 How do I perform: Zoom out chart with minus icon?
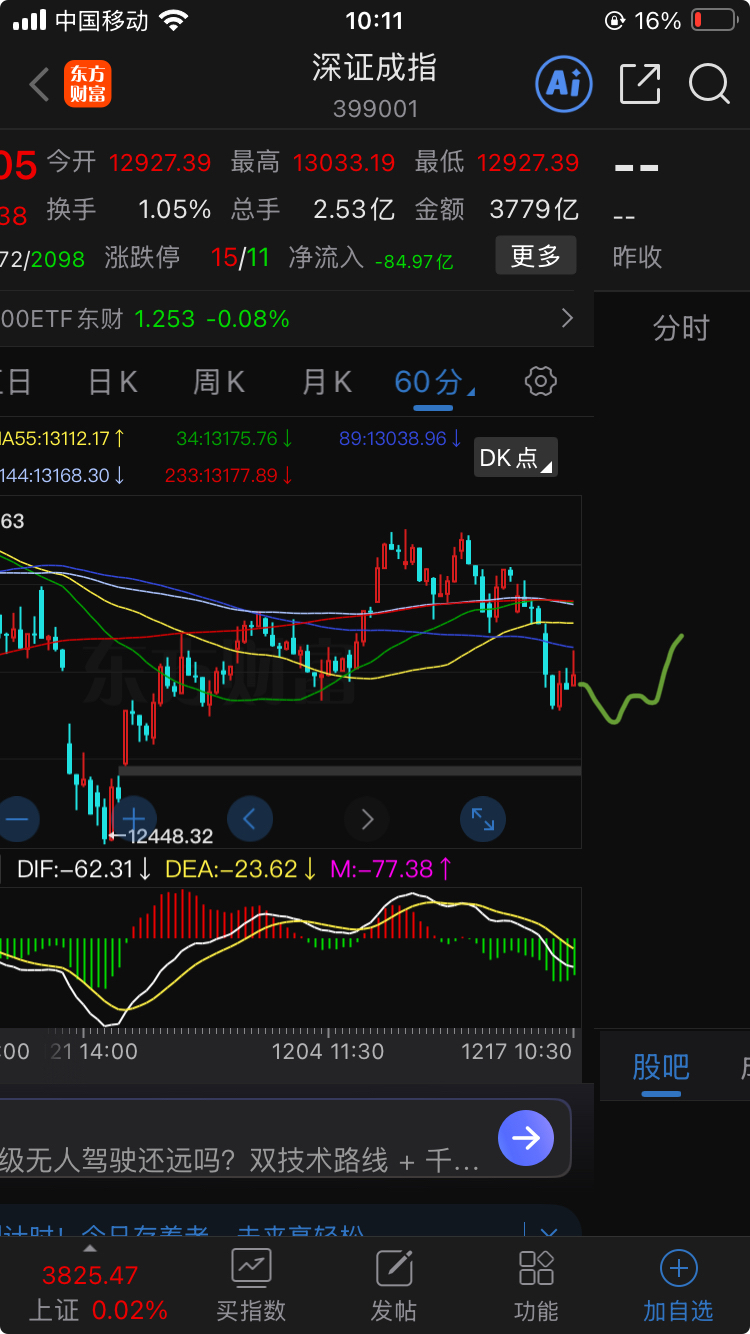click(18, 819)
